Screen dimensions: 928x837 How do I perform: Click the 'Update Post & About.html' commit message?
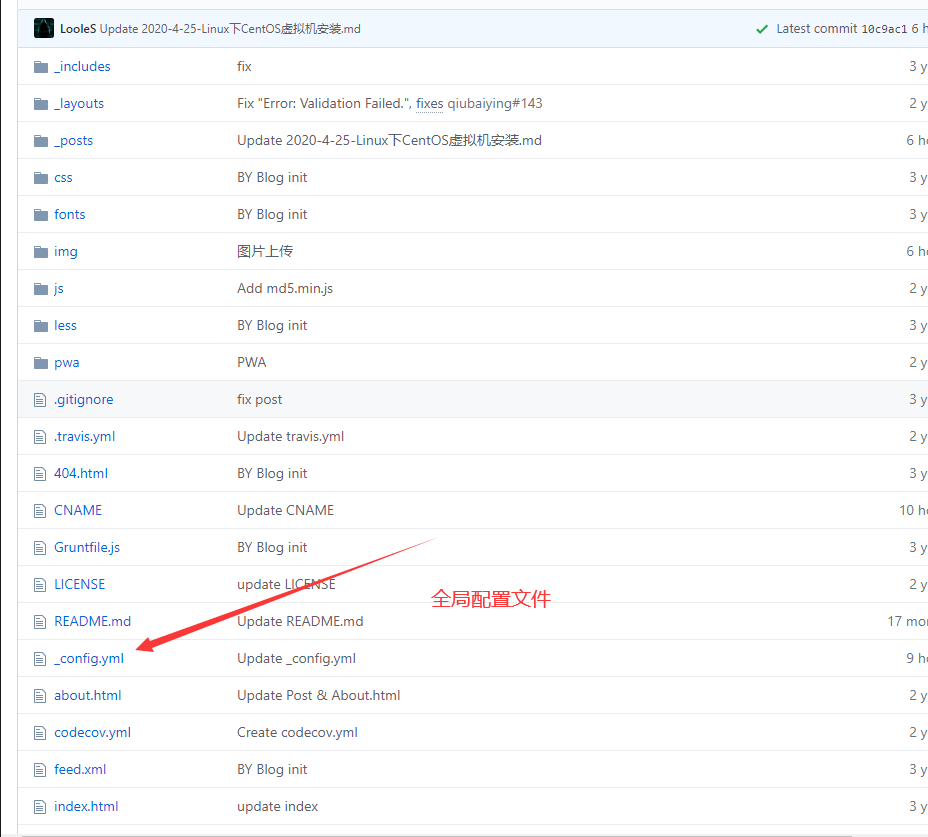click(x=318, y=696)
